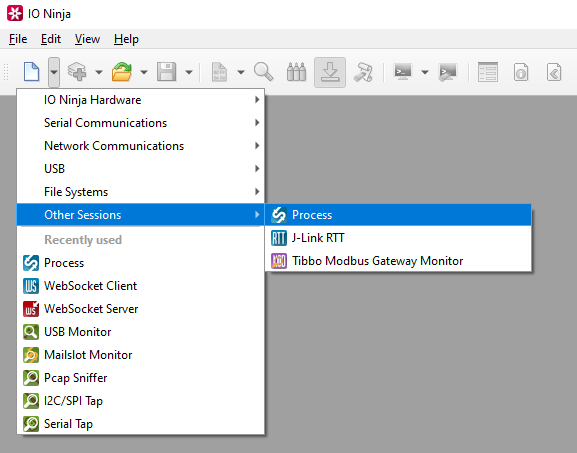Expand the add layer dropdown arrow
The width and height of the screenshot is (577, 453).
coord(99,72)
